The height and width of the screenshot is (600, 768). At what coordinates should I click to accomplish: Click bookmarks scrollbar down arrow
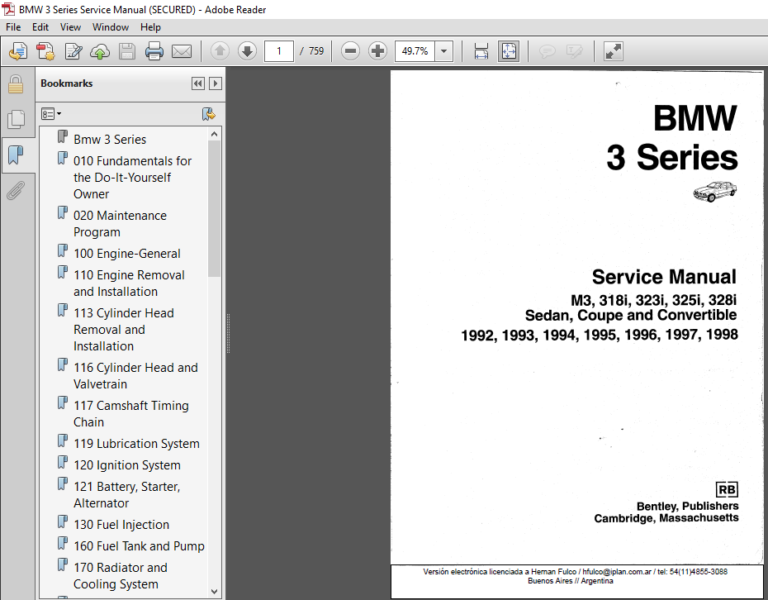point(214,591)
